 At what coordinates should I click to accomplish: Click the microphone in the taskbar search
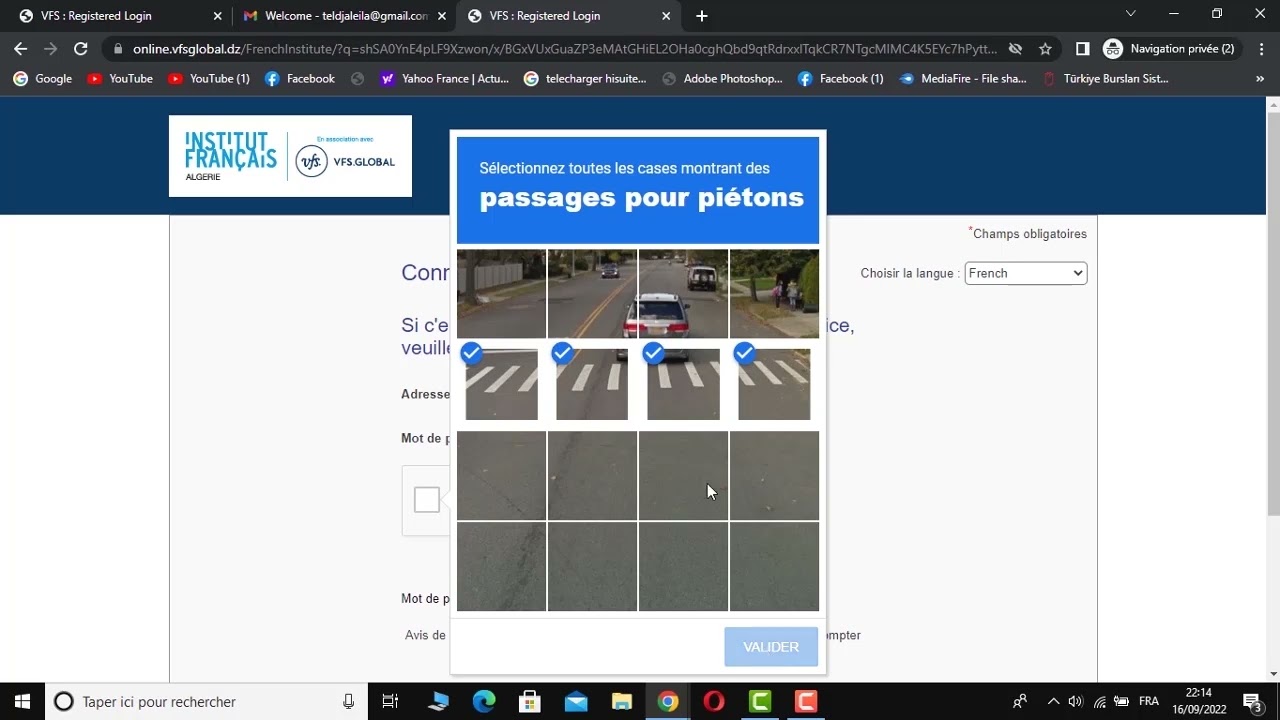pos(348,702)
